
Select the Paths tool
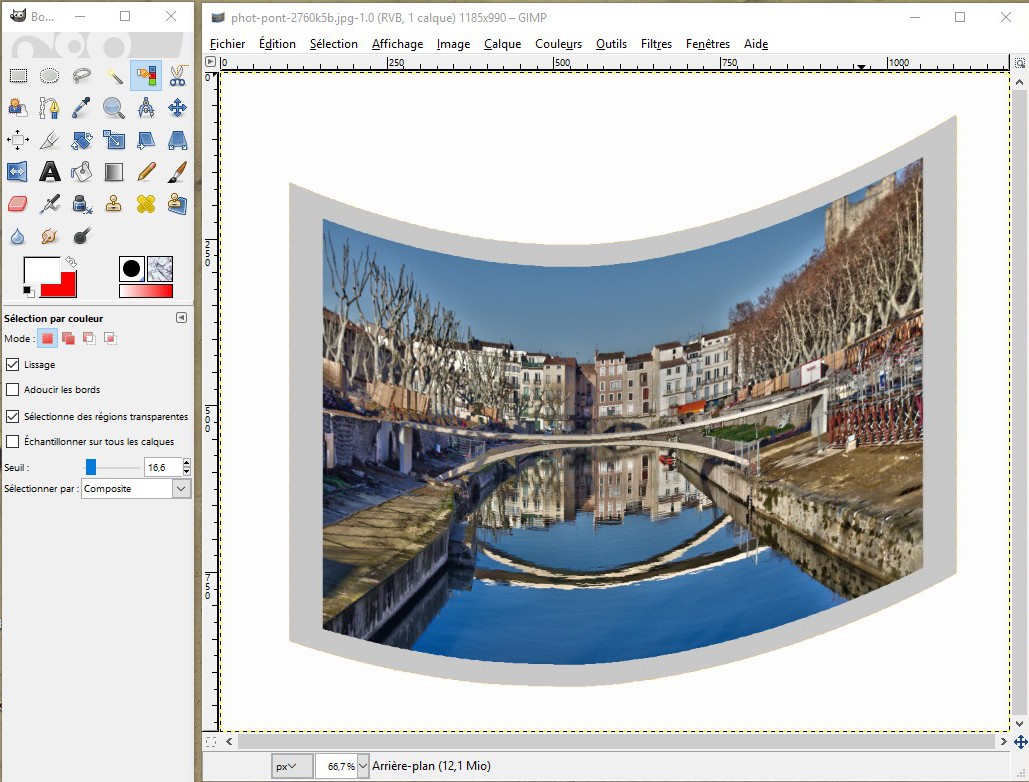click(x=49, y=108)
